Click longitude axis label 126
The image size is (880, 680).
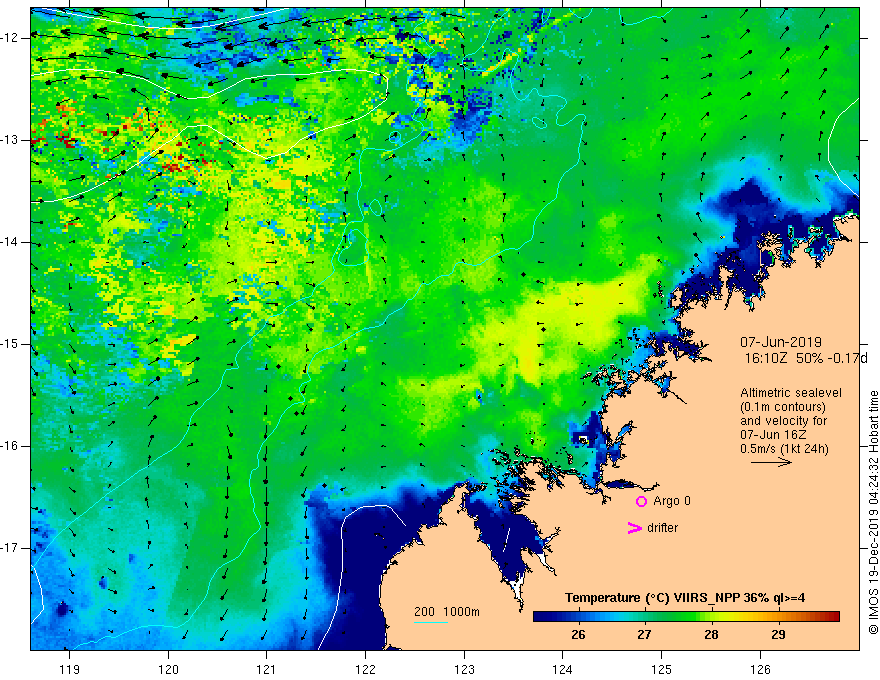760,669
